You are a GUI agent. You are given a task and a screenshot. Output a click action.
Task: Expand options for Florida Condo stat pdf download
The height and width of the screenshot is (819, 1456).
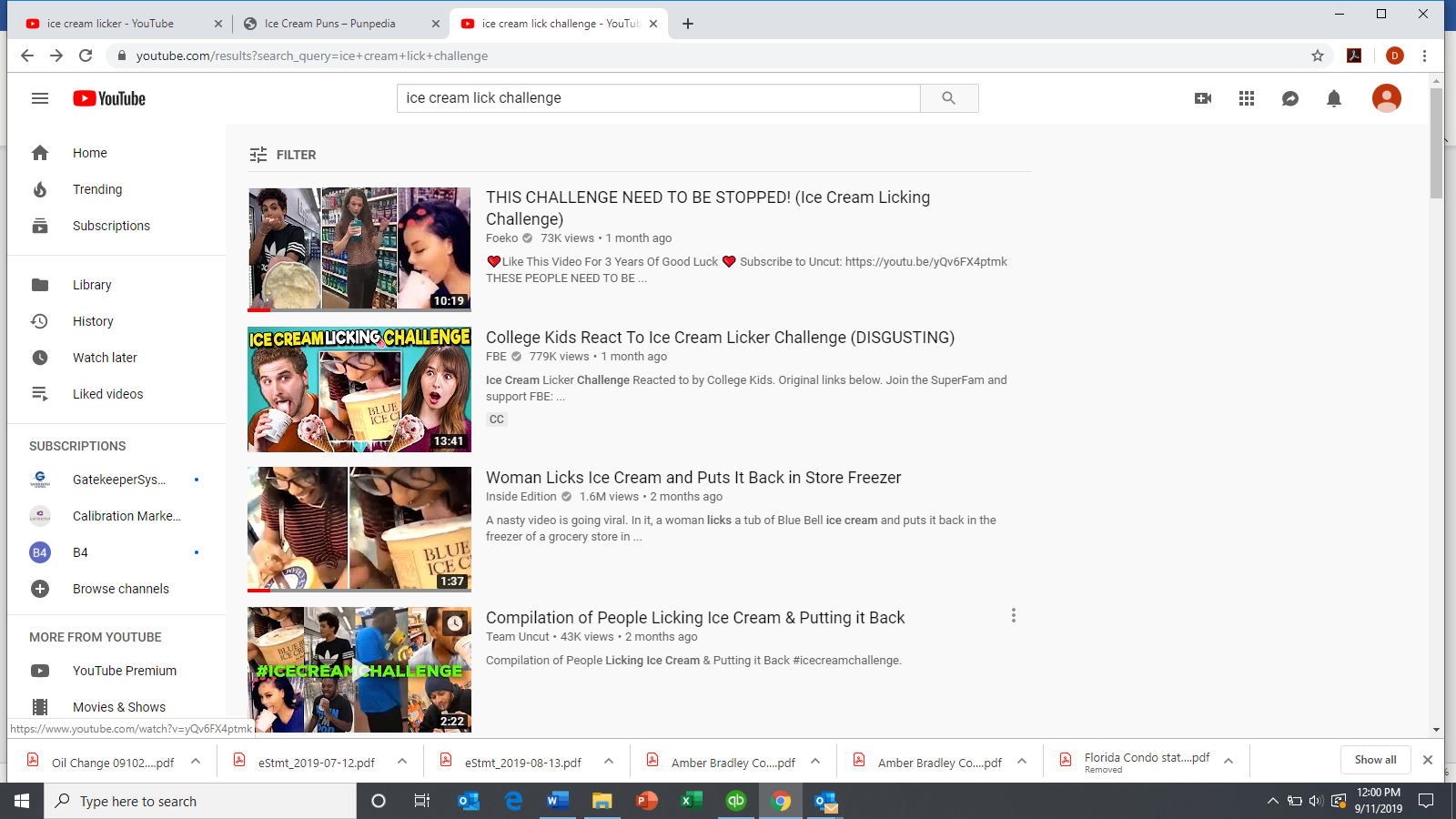(1228, 762)
